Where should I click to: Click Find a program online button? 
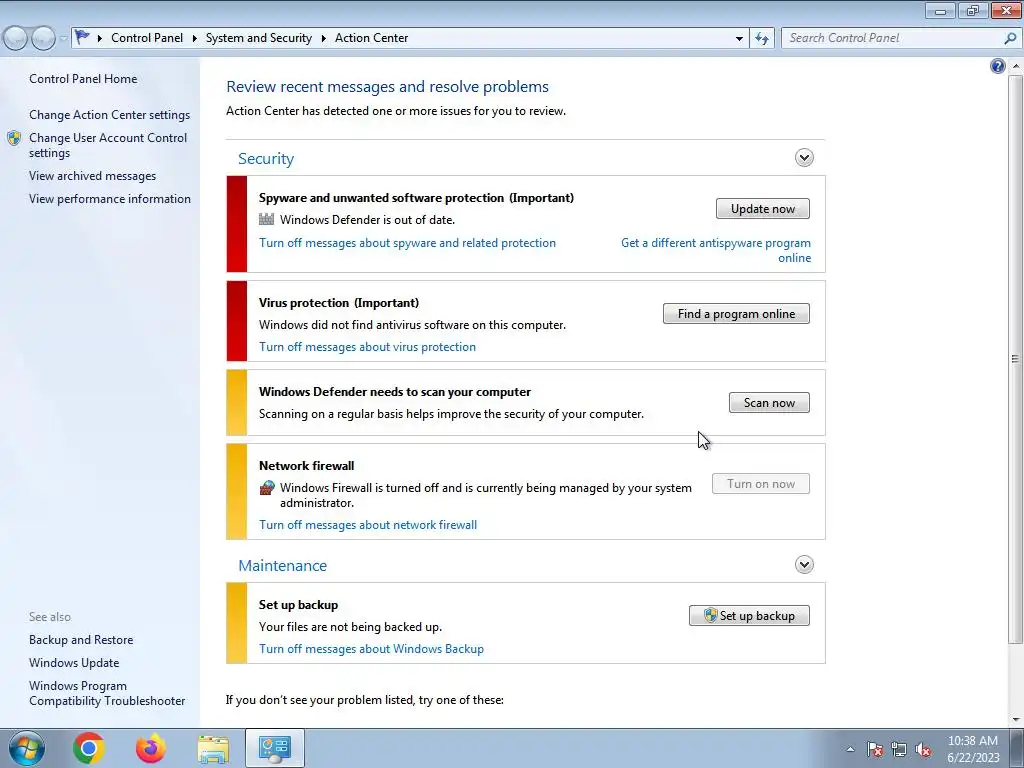[736, 313]
